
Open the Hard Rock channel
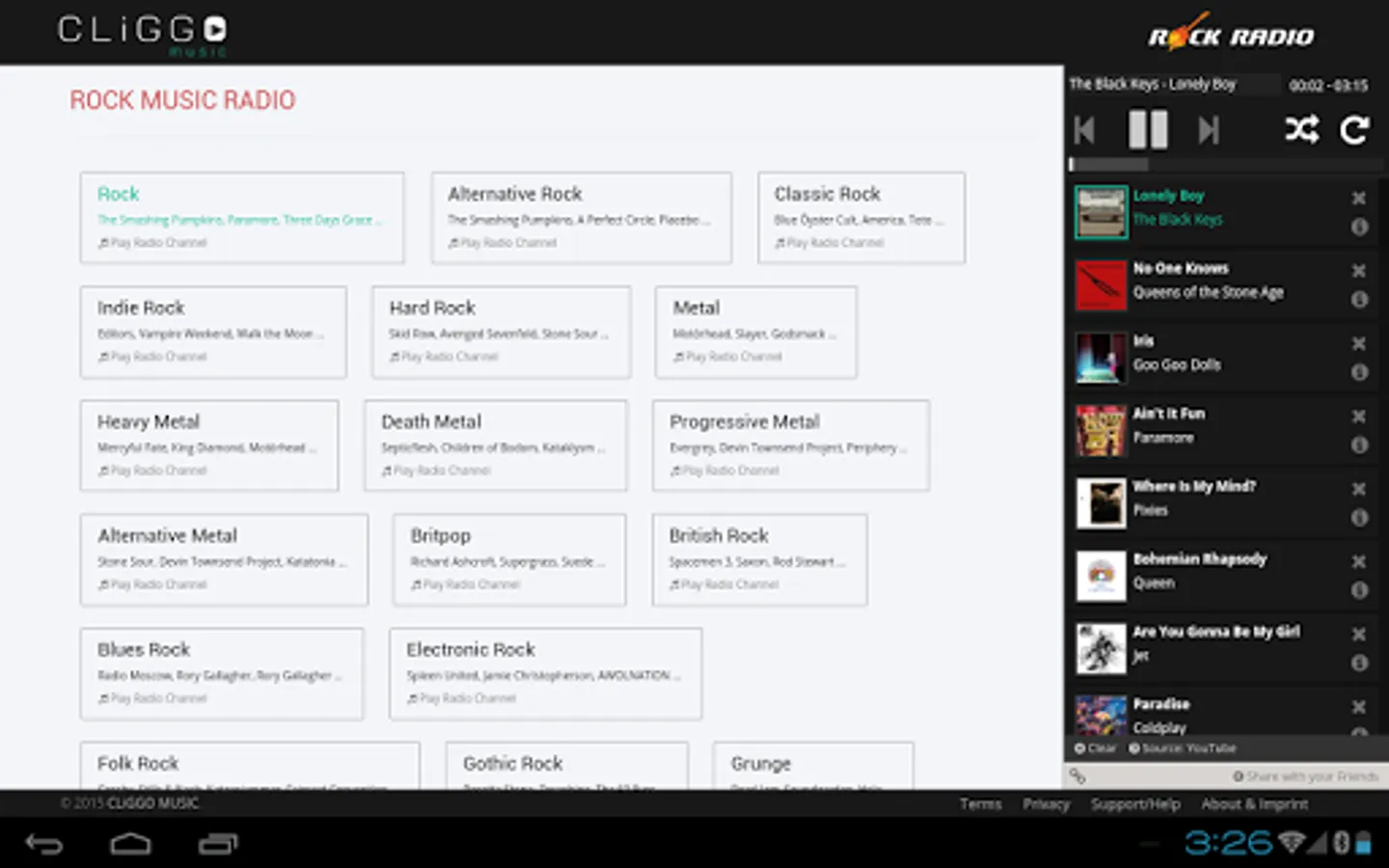click(502, 332)
